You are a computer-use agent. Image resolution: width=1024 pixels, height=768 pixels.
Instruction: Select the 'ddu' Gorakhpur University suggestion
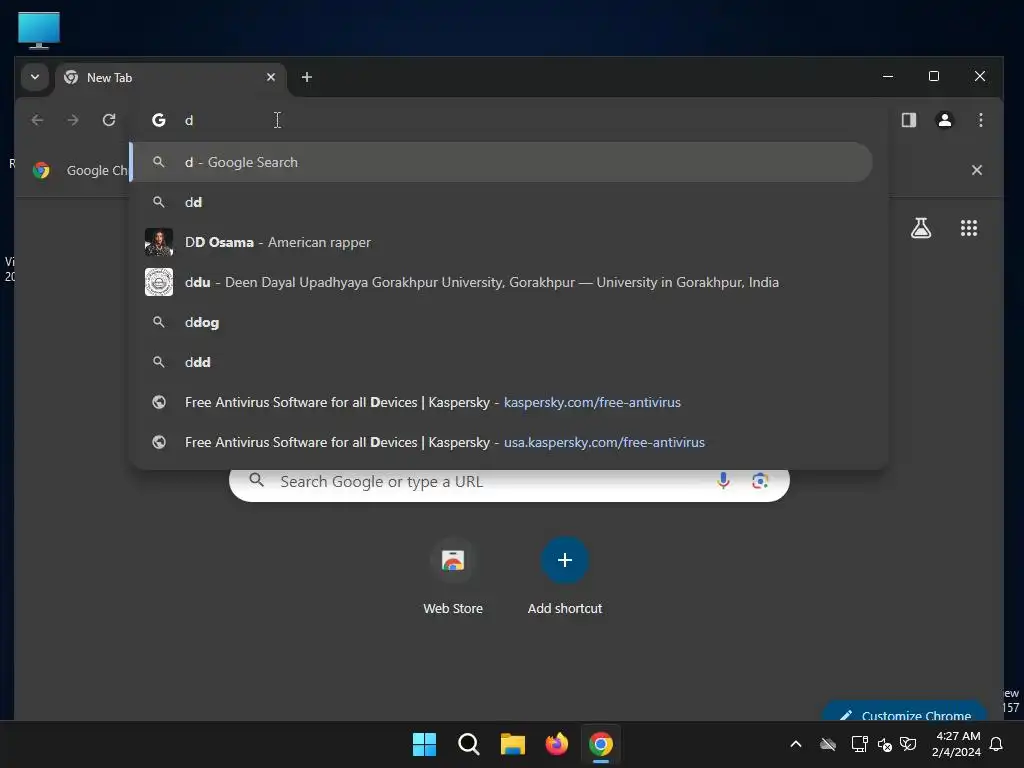502,282
